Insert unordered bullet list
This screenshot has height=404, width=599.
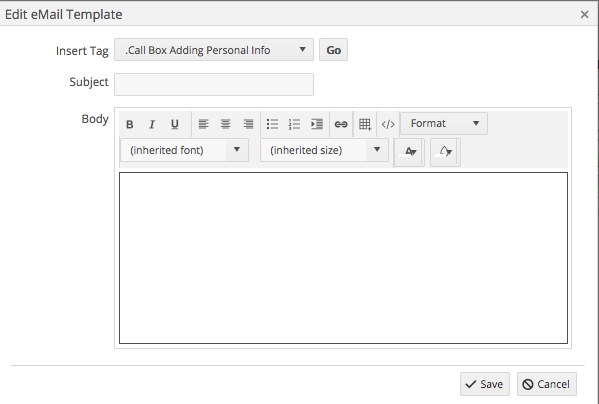coord(272,124)
